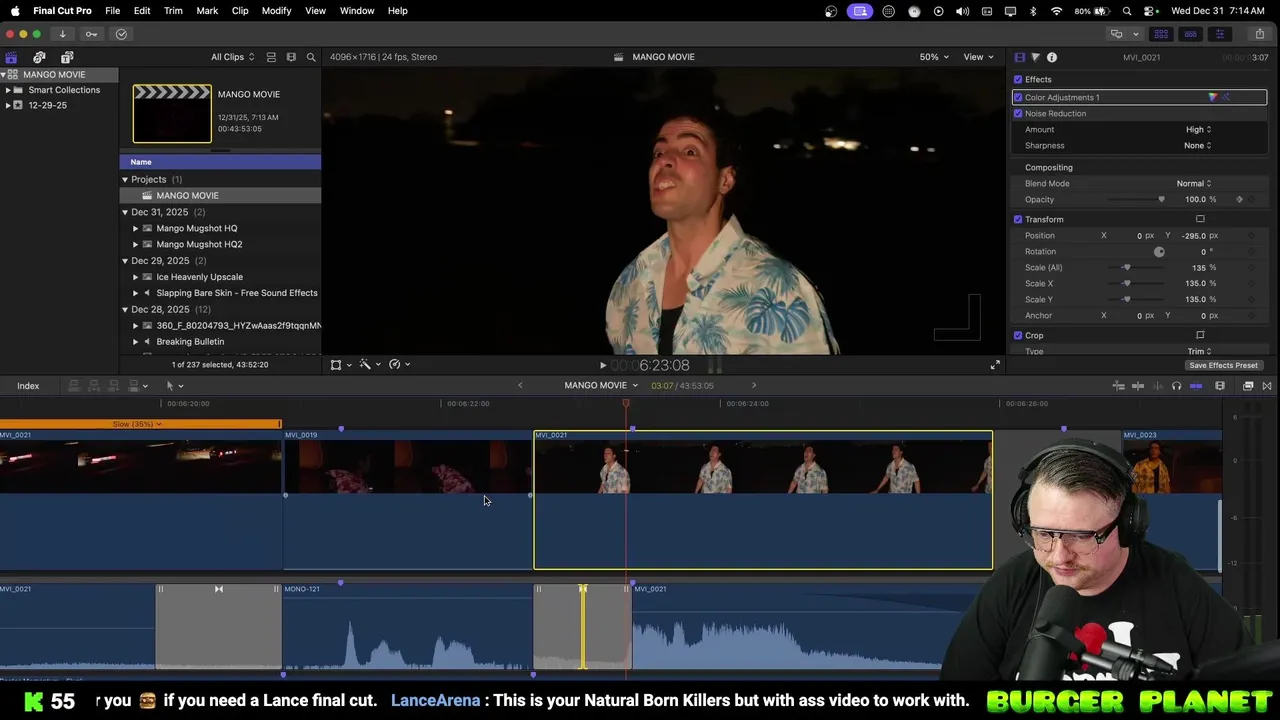Open the Import Media arrow button
Screen dimensions: 1280x720
62,34
